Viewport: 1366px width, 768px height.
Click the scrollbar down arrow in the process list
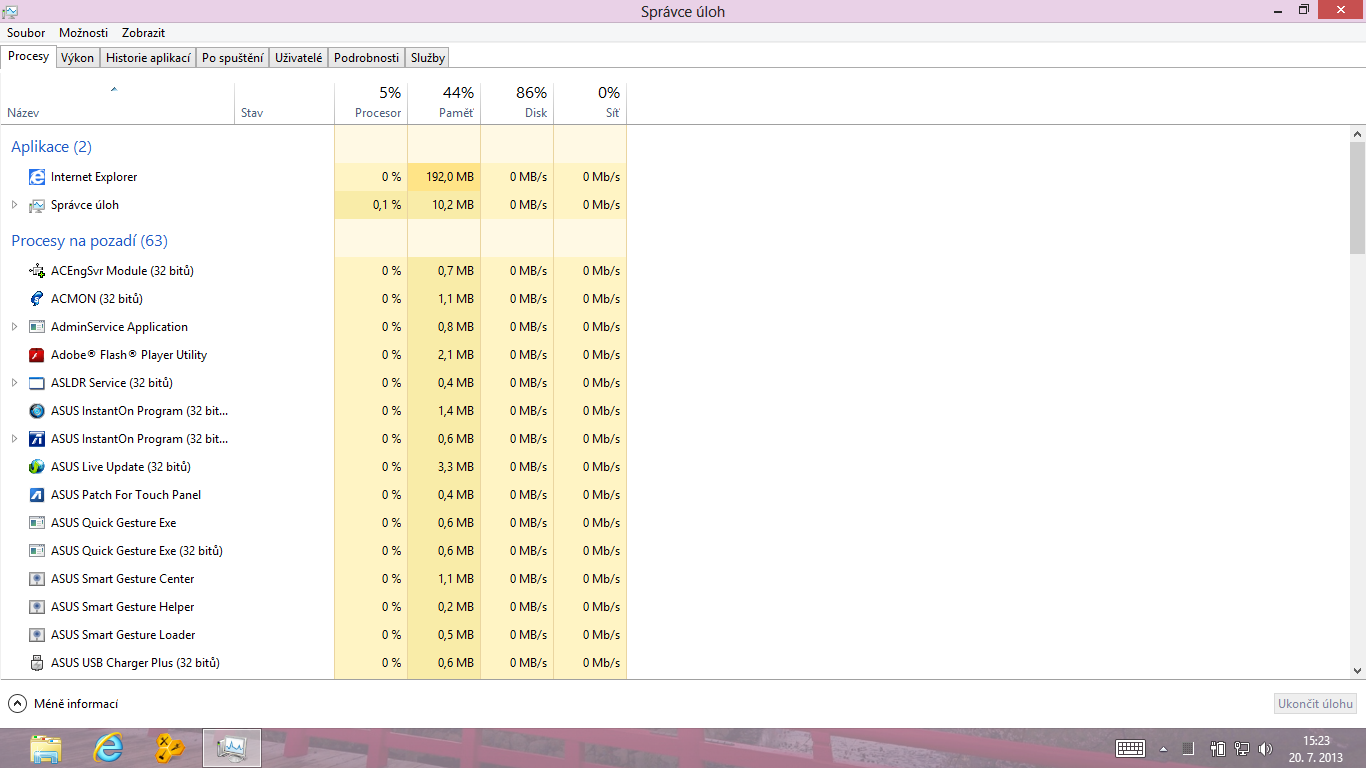coord(1357,671)
